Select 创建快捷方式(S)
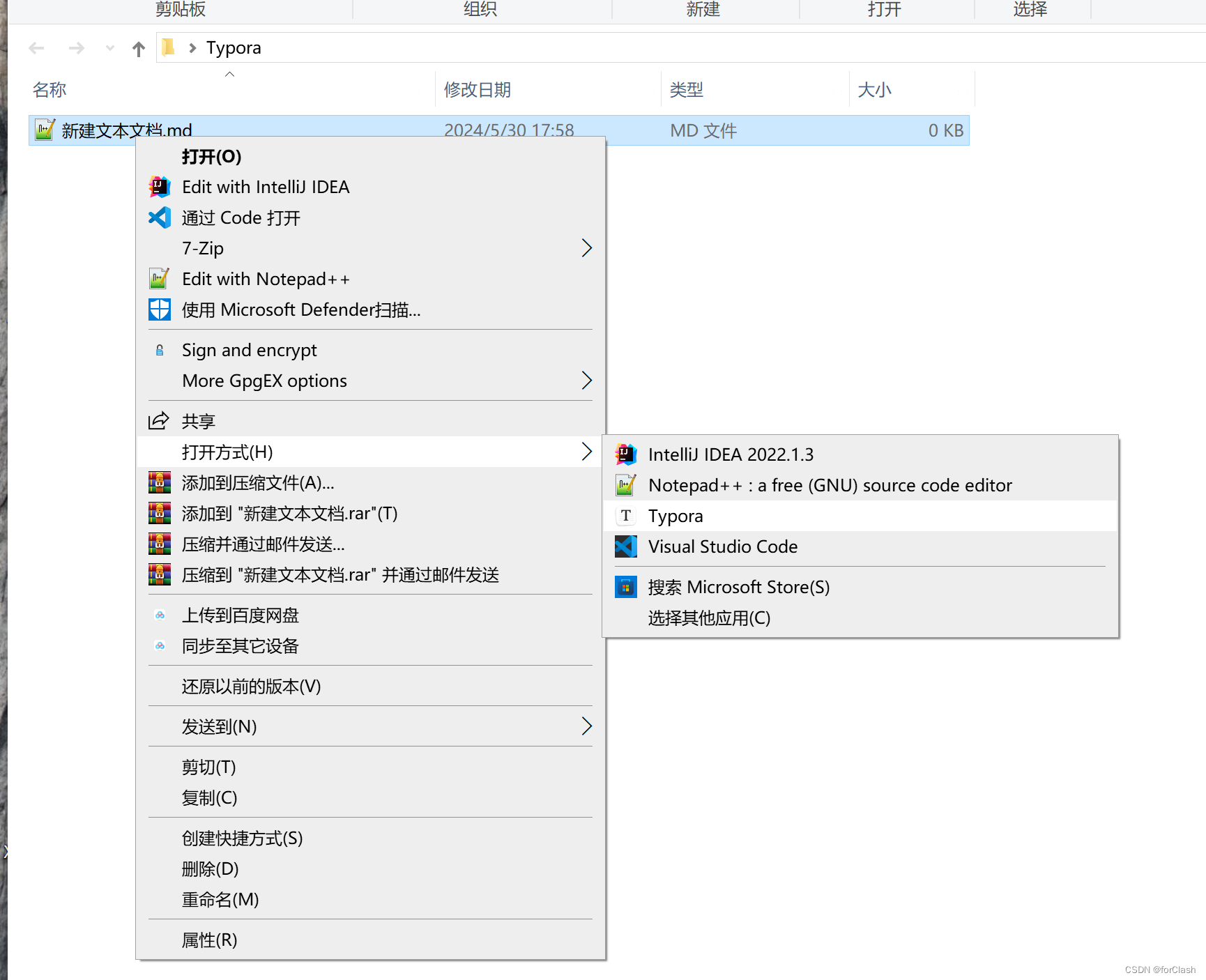1206x980 pixels. pyautogui.click(x=371, y=838)
